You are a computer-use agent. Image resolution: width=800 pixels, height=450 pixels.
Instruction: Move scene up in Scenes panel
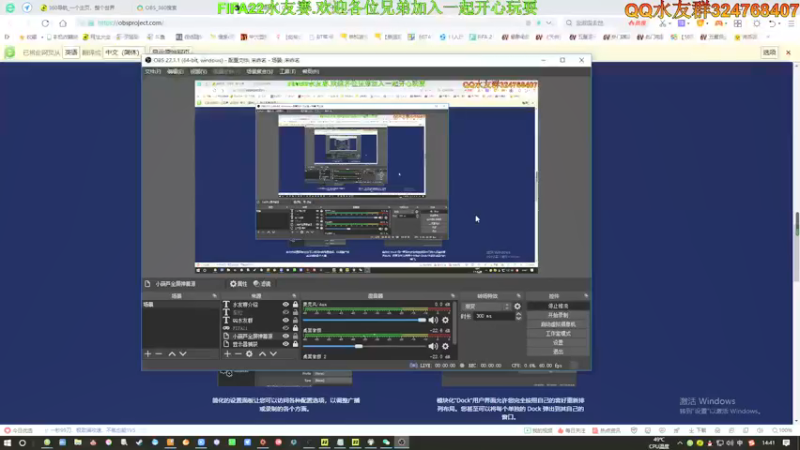172,354
